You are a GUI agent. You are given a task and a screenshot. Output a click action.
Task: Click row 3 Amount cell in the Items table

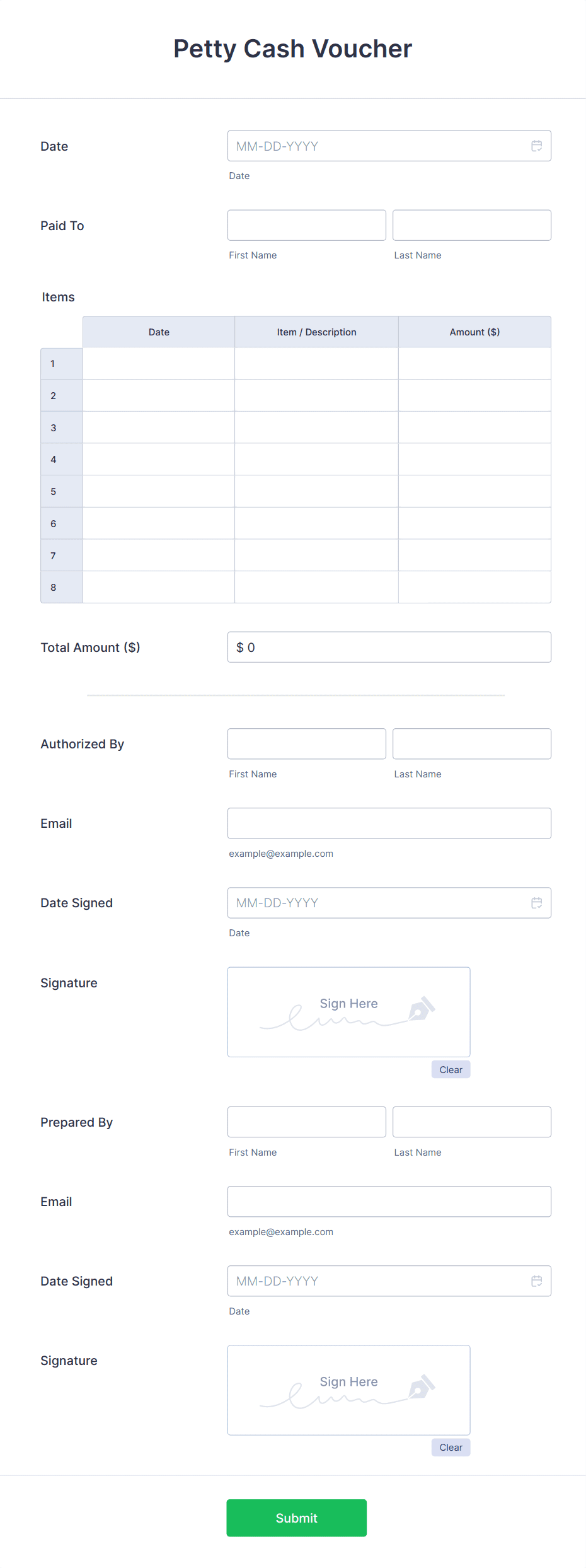pyautogui.click(x=474, y=427)
